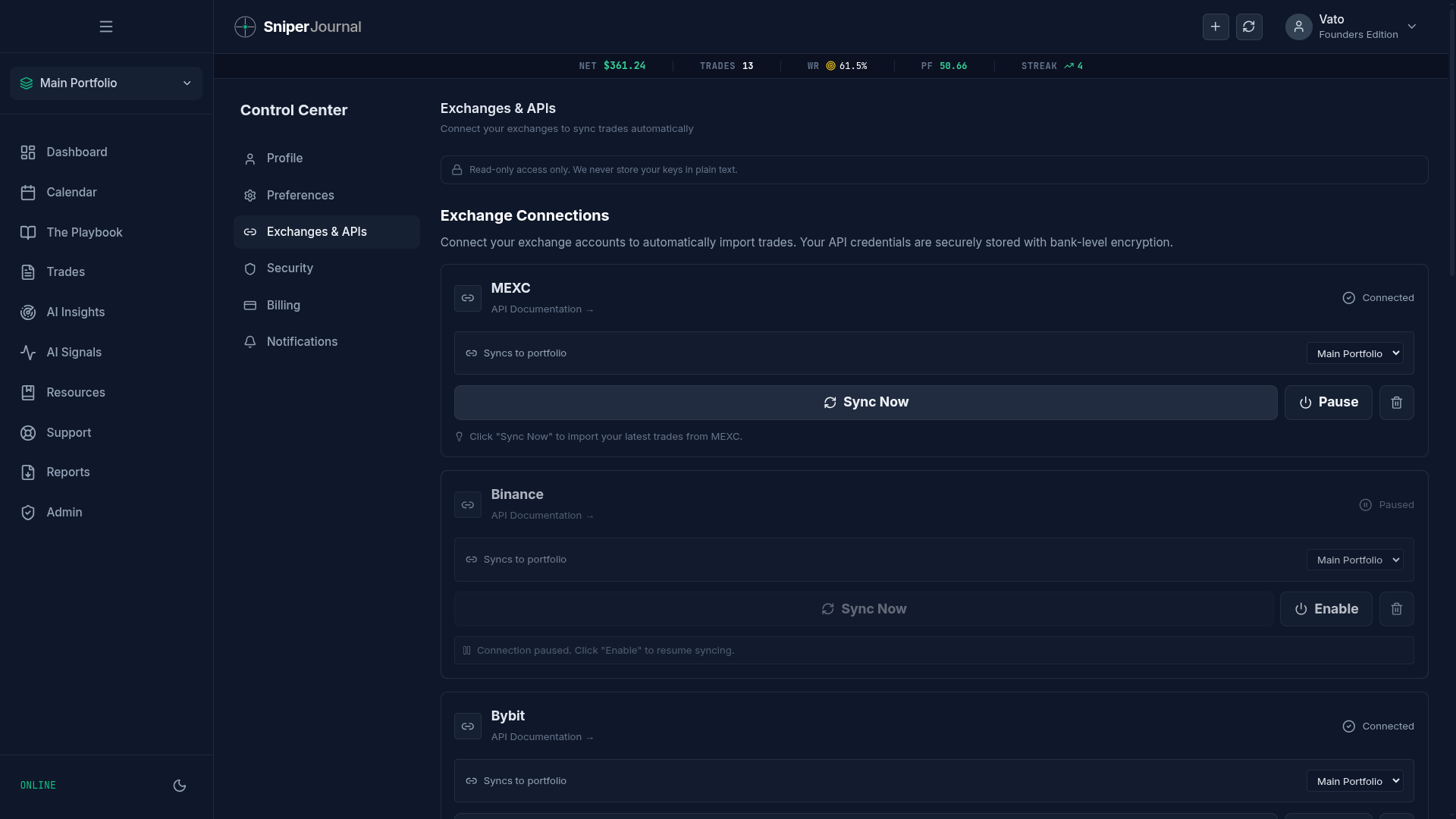Select Exchanges & APIs in Control Center
This screenshot has width=1456, height=819.
(326, 232)
